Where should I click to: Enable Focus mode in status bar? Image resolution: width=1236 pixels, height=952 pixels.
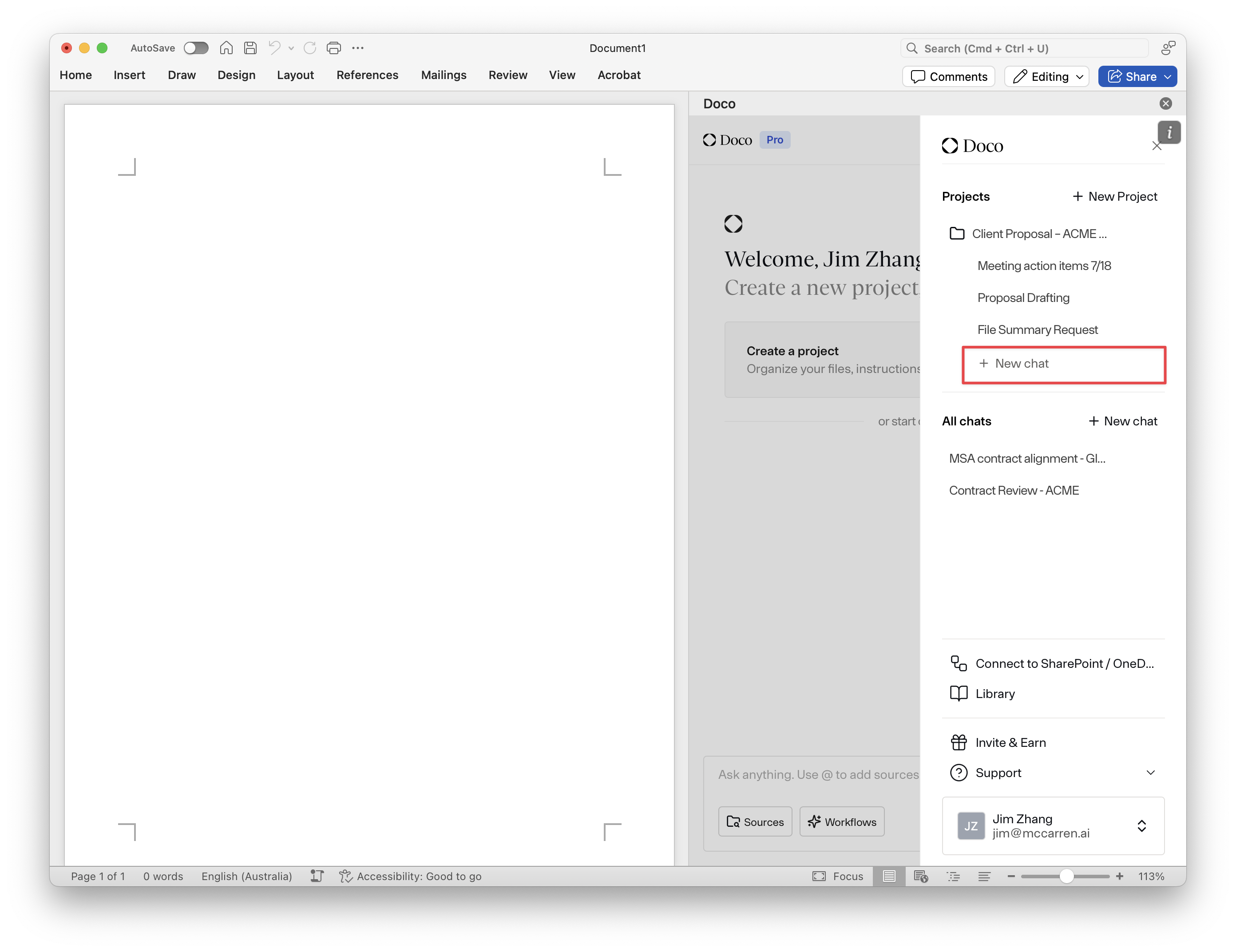[x=838, y=876]
